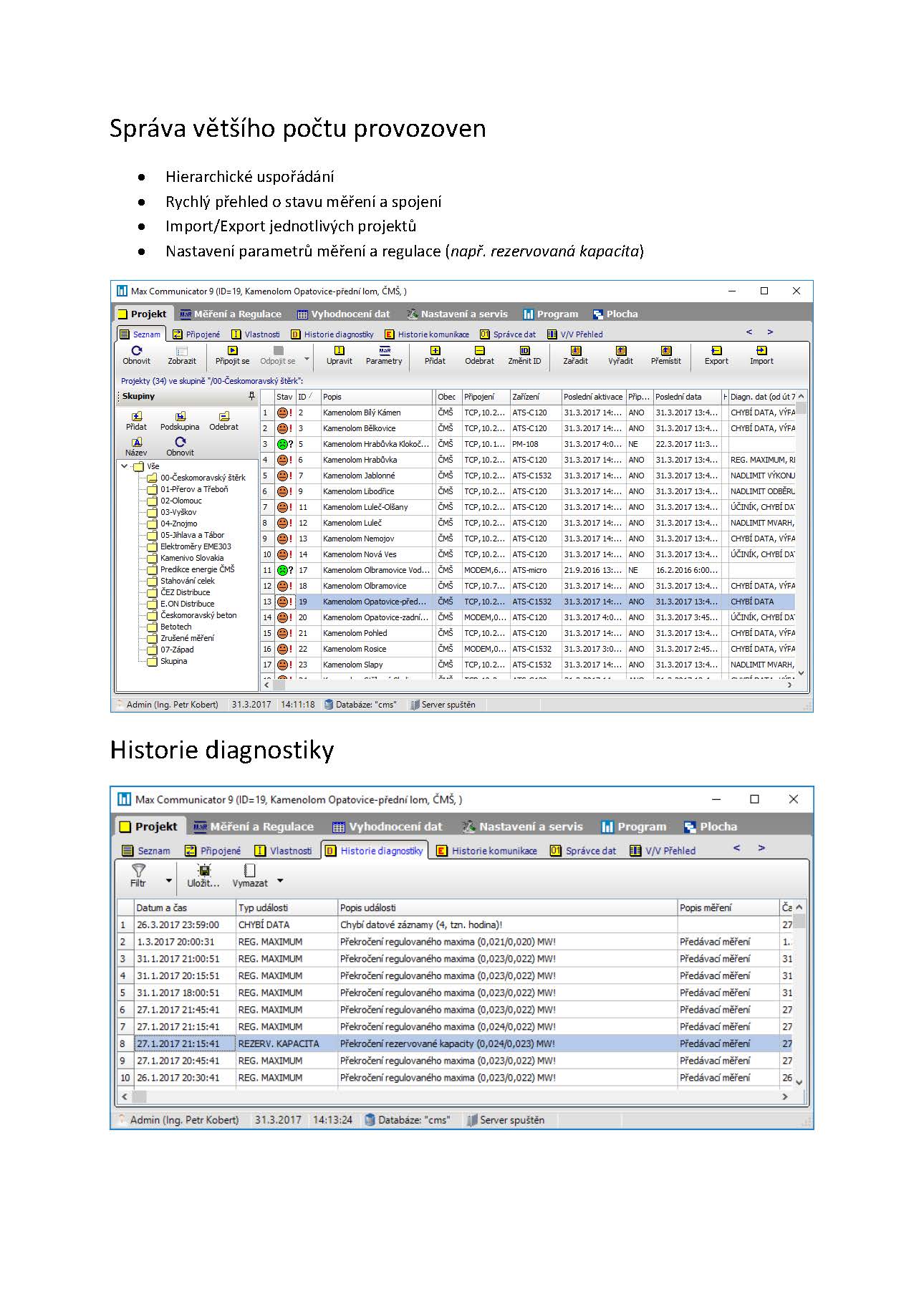Image resolution: width=924 pixels, height=1307 pixels.
Task: Open the dropdown arrow next to Vymazat
Action: coord(280,881)
